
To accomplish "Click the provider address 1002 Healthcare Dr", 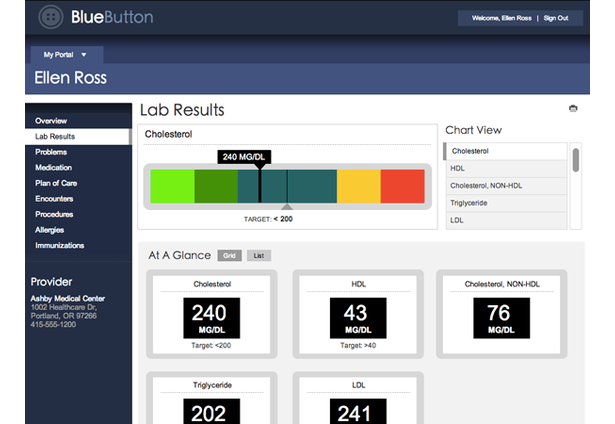I will (64, 307).
